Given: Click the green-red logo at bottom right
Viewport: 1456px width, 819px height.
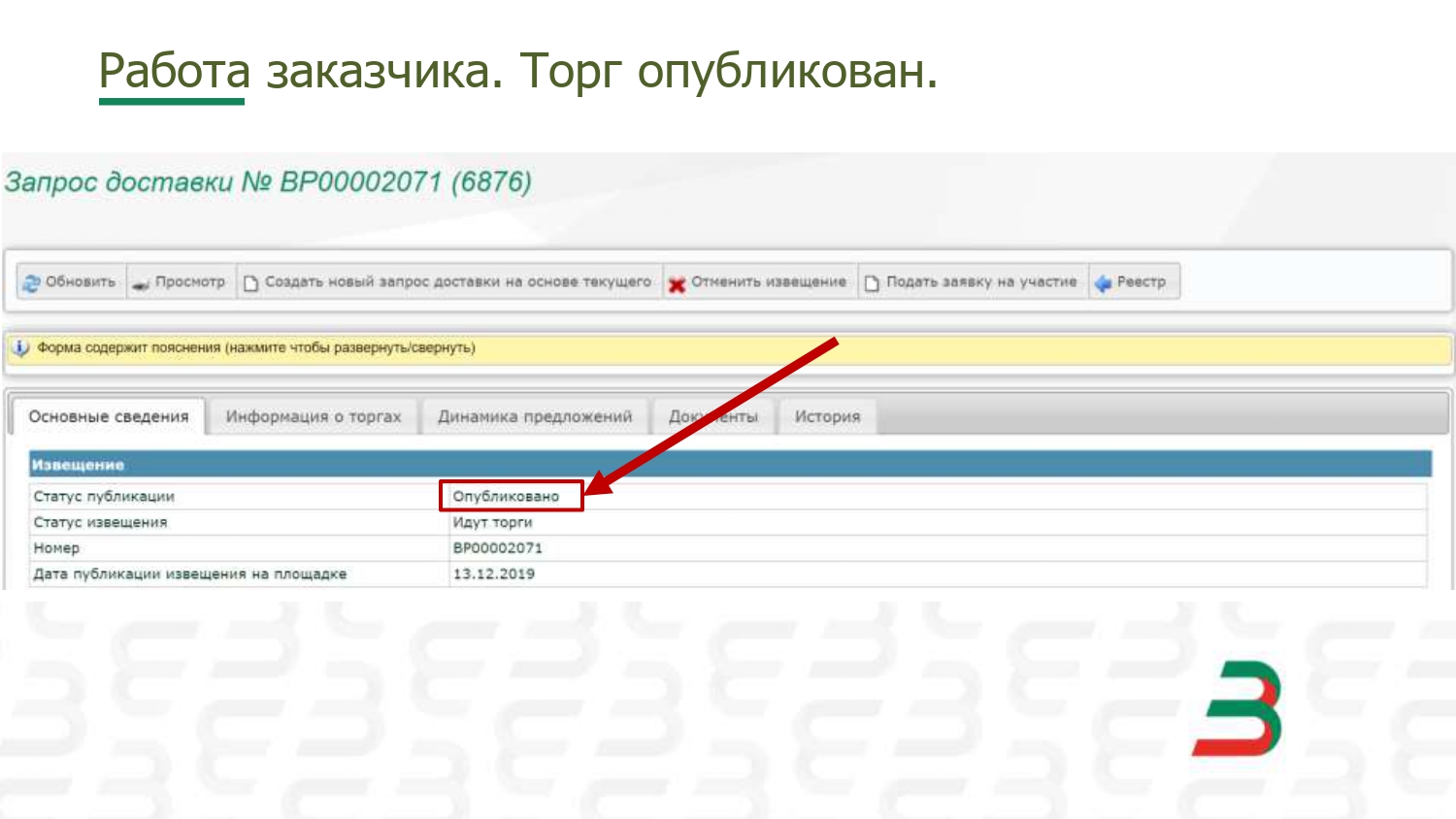Looking at the screenshot, I should point(1238,708).
